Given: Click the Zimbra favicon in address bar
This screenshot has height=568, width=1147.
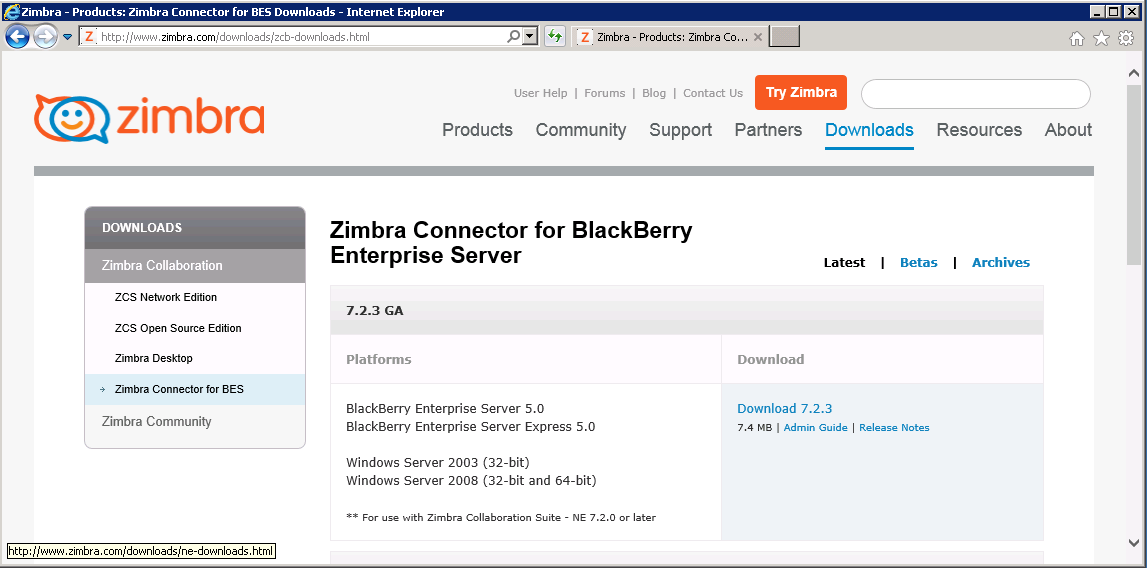Looking at the screenshot, I should pyautogui.click(x=89, y=36).
